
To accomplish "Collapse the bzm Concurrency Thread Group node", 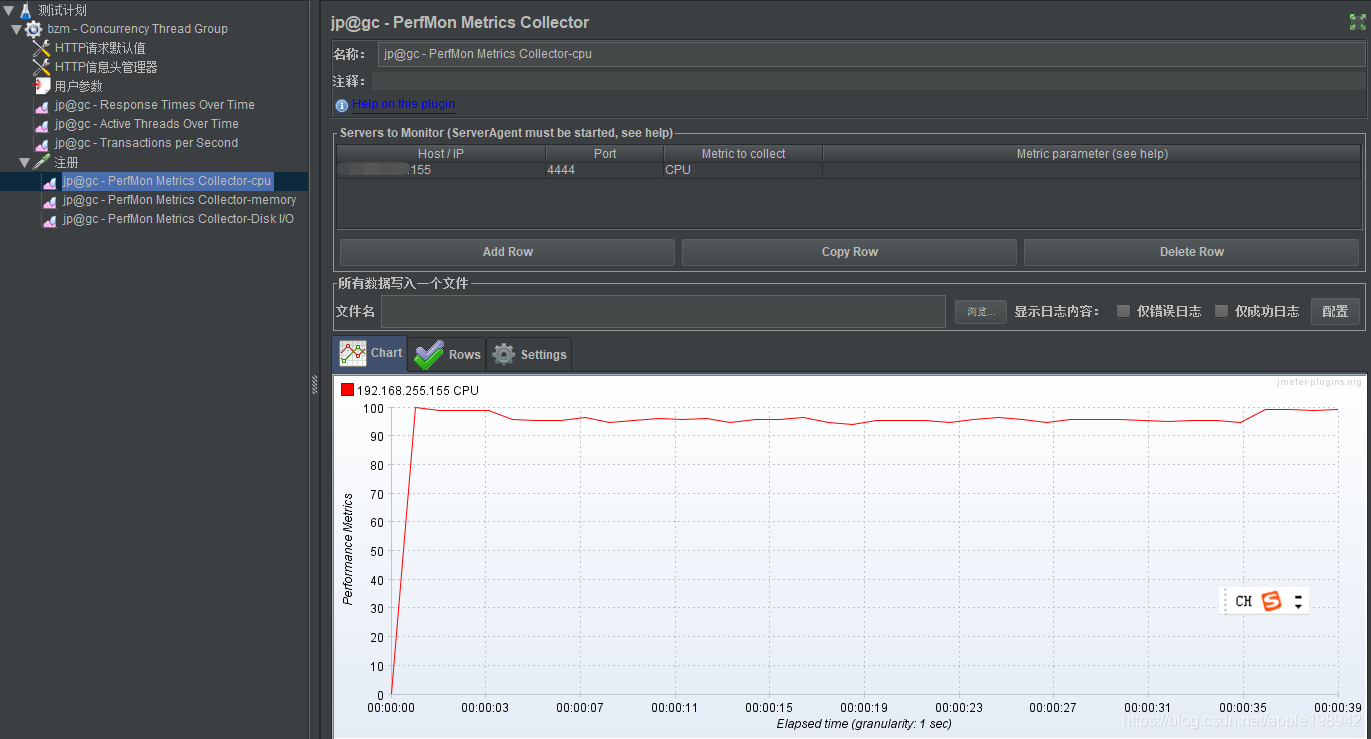I will [x=16, y=29].
